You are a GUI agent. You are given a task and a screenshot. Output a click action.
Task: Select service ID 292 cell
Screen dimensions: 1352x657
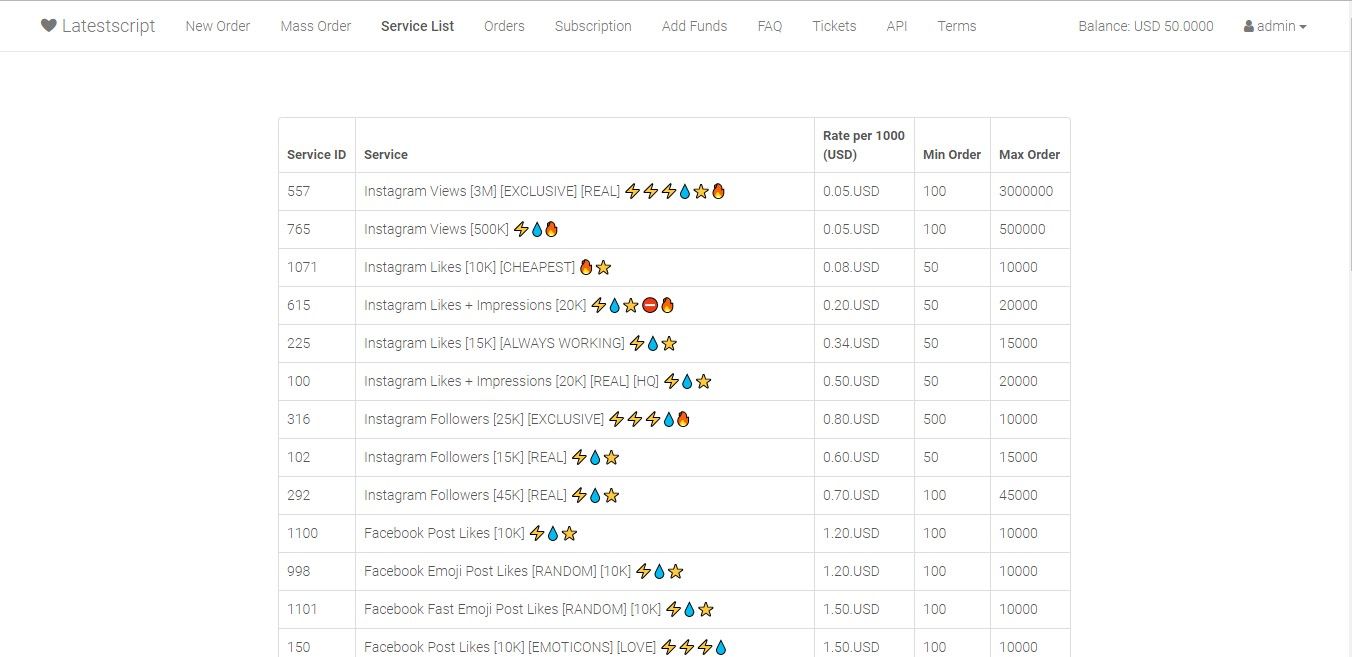pyautogui.click(x=317, y=495)
